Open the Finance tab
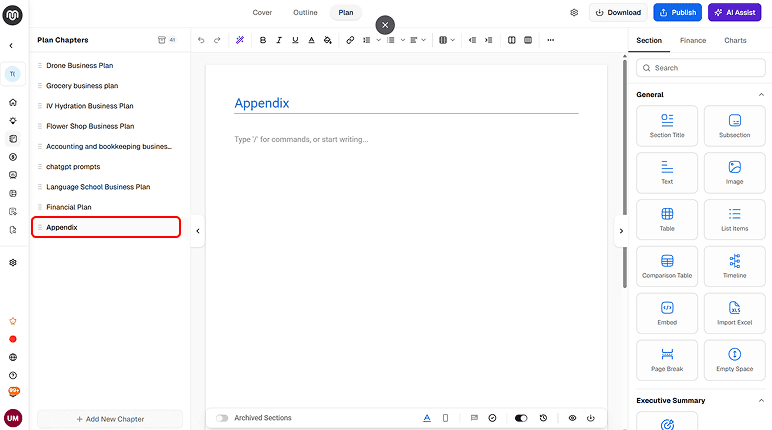The image size is (772, 430). coord(693,40)
